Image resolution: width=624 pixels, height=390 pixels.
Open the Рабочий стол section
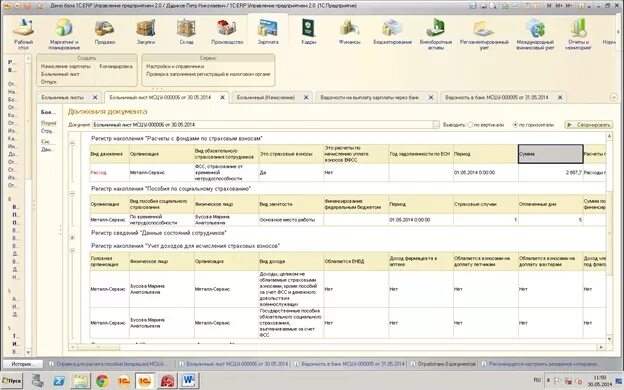point(23,34)
